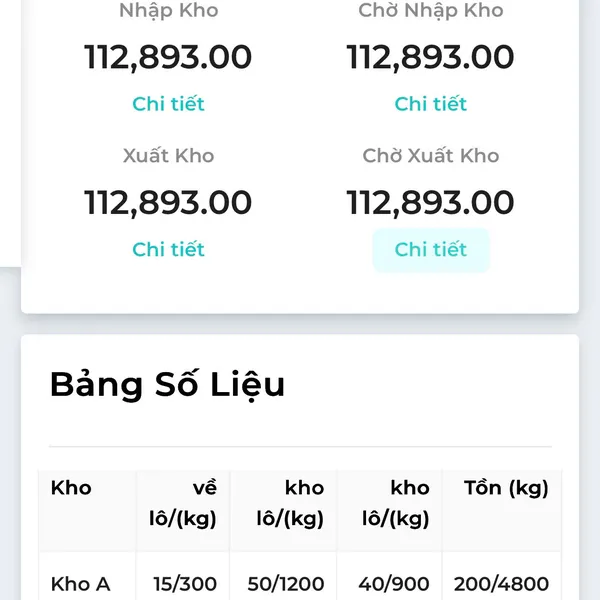Click the Kho column header
This screenshot has width=600, height=600.
pos(71,488)
